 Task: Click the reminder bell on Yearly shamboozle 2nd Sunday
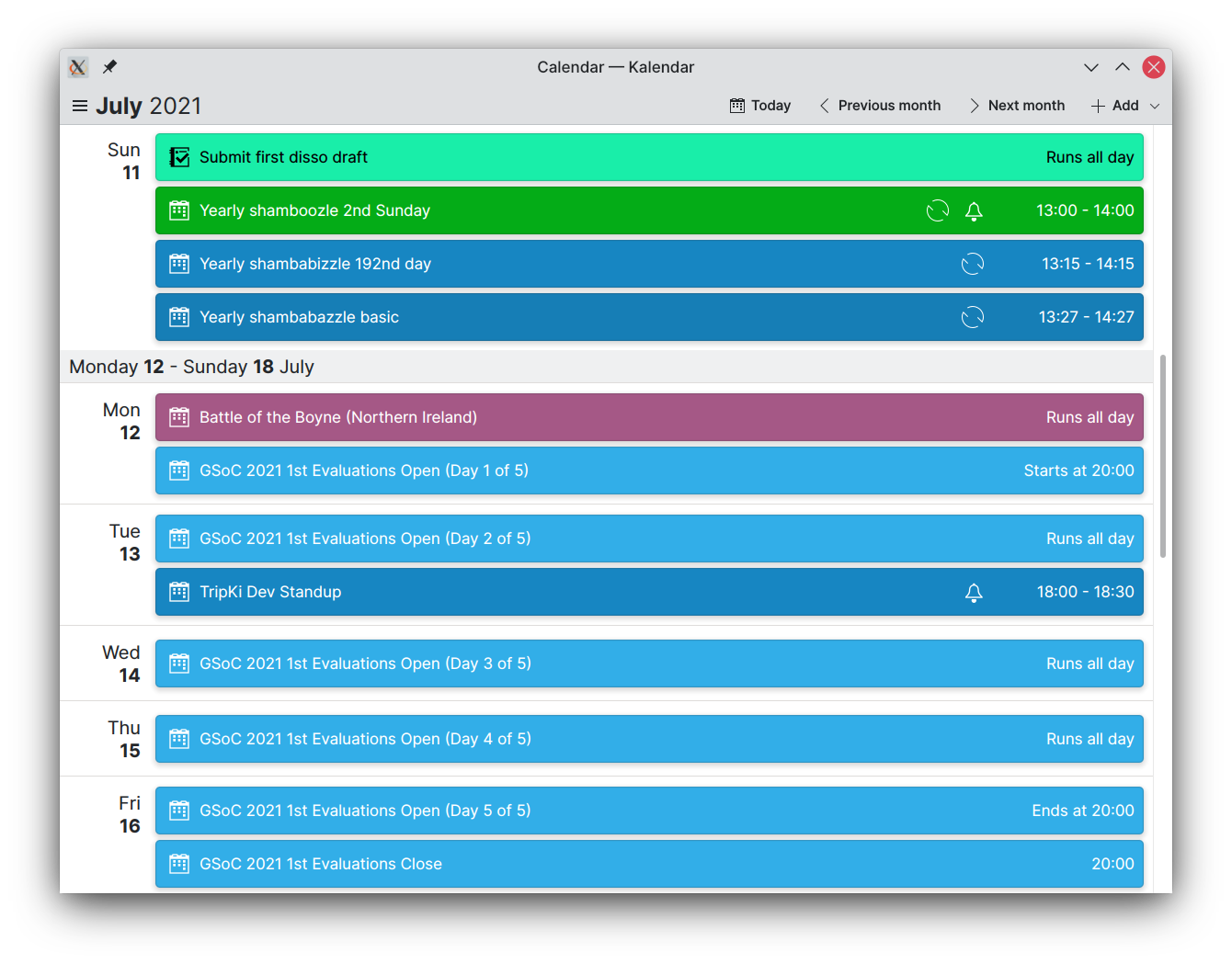click(x=974, y=211)
